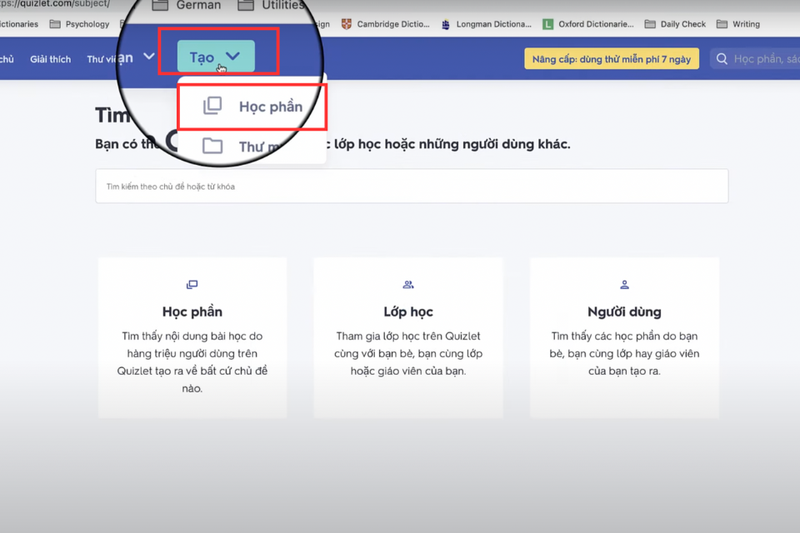The height and width of the screenshot is (533, 800).
Task: Open the Psychology bookmarks folder
Action: coord(80,24)
